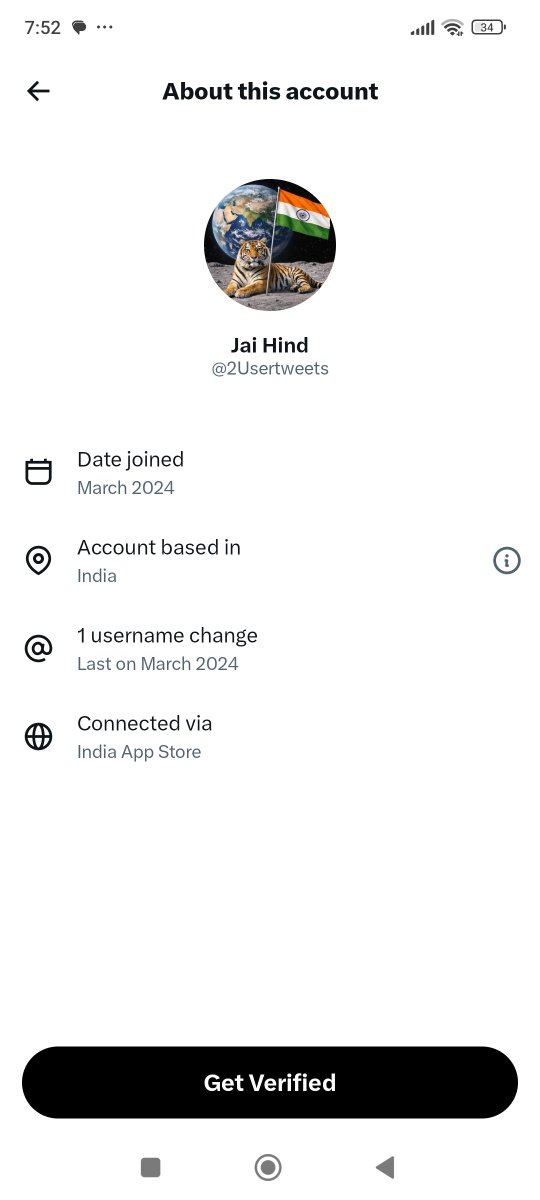The width and height of the screenshot is (540, 1200).
Task: Tap the Jai Hind display name
Action: tap(270, 345)
